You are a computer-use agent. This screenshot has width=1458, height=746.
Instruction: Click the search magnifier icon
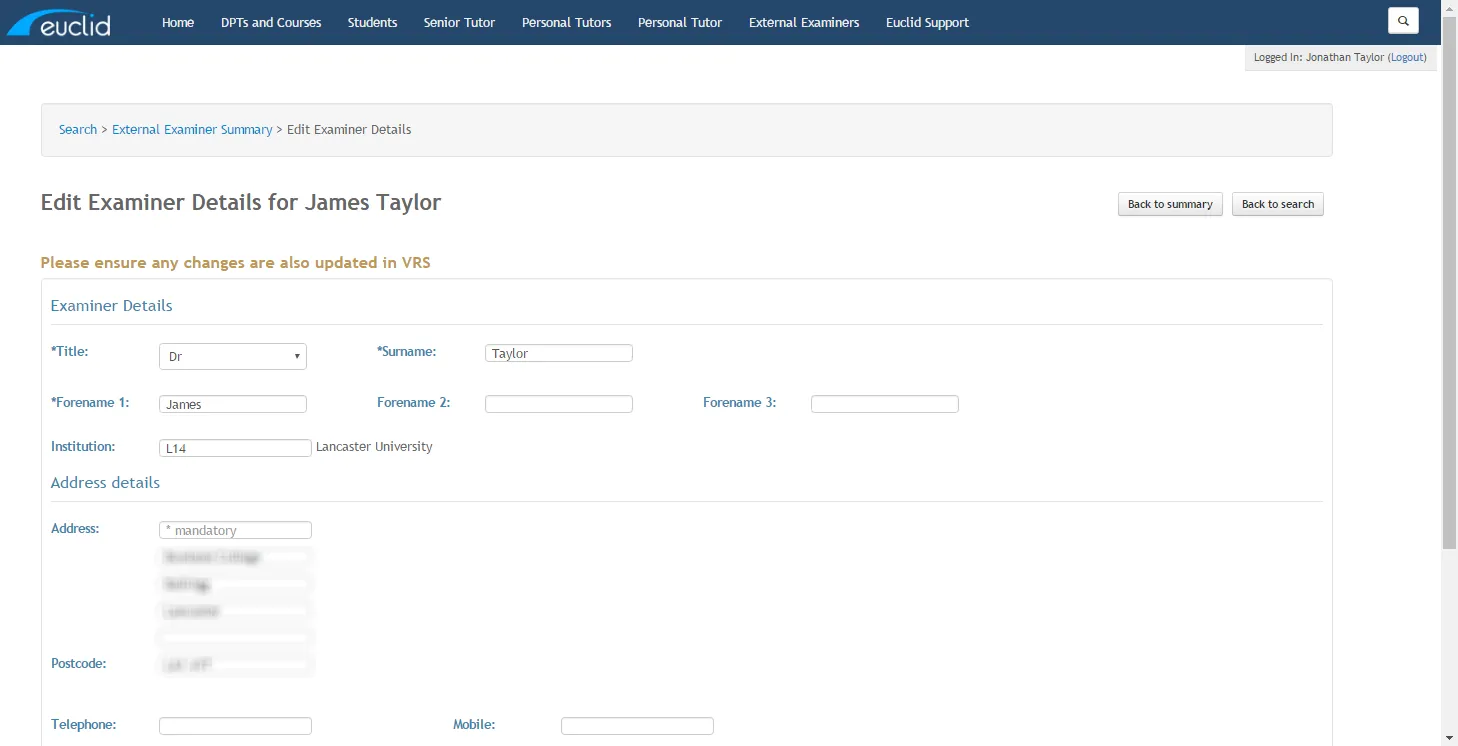point(1402,21)
